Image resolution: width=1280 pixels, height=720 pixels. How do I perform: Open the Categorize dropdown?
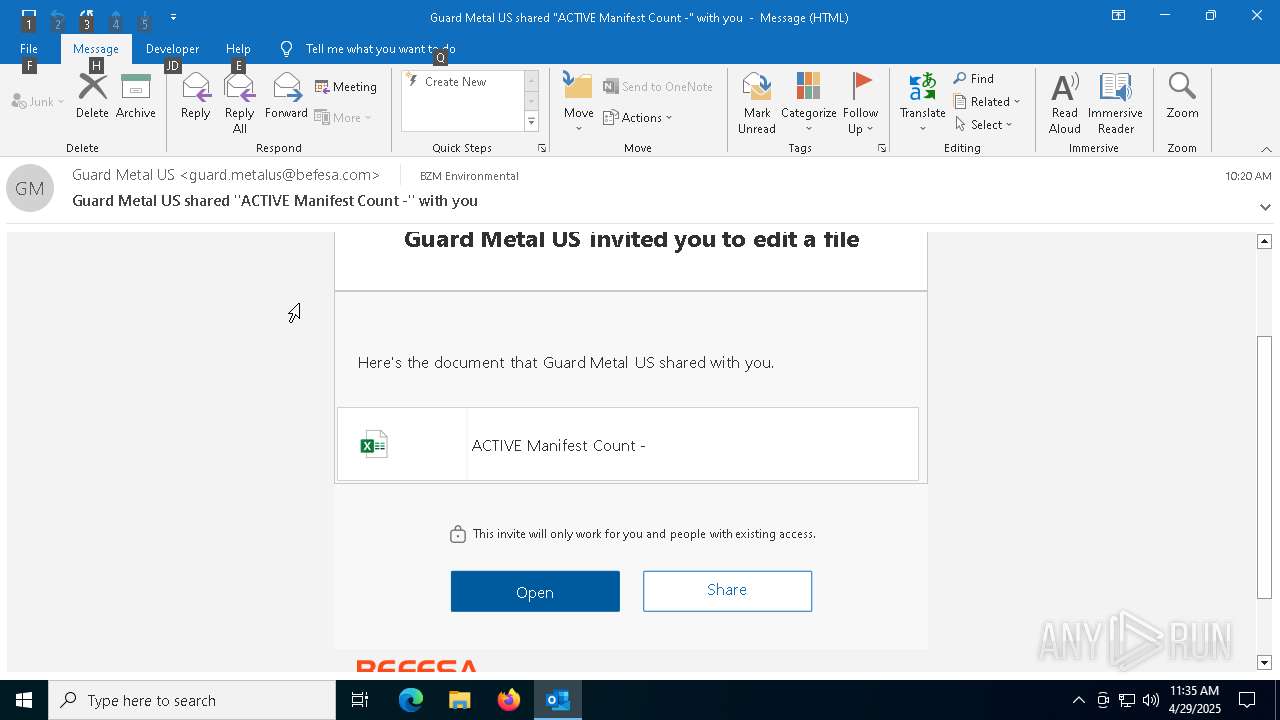coord(808,102)
